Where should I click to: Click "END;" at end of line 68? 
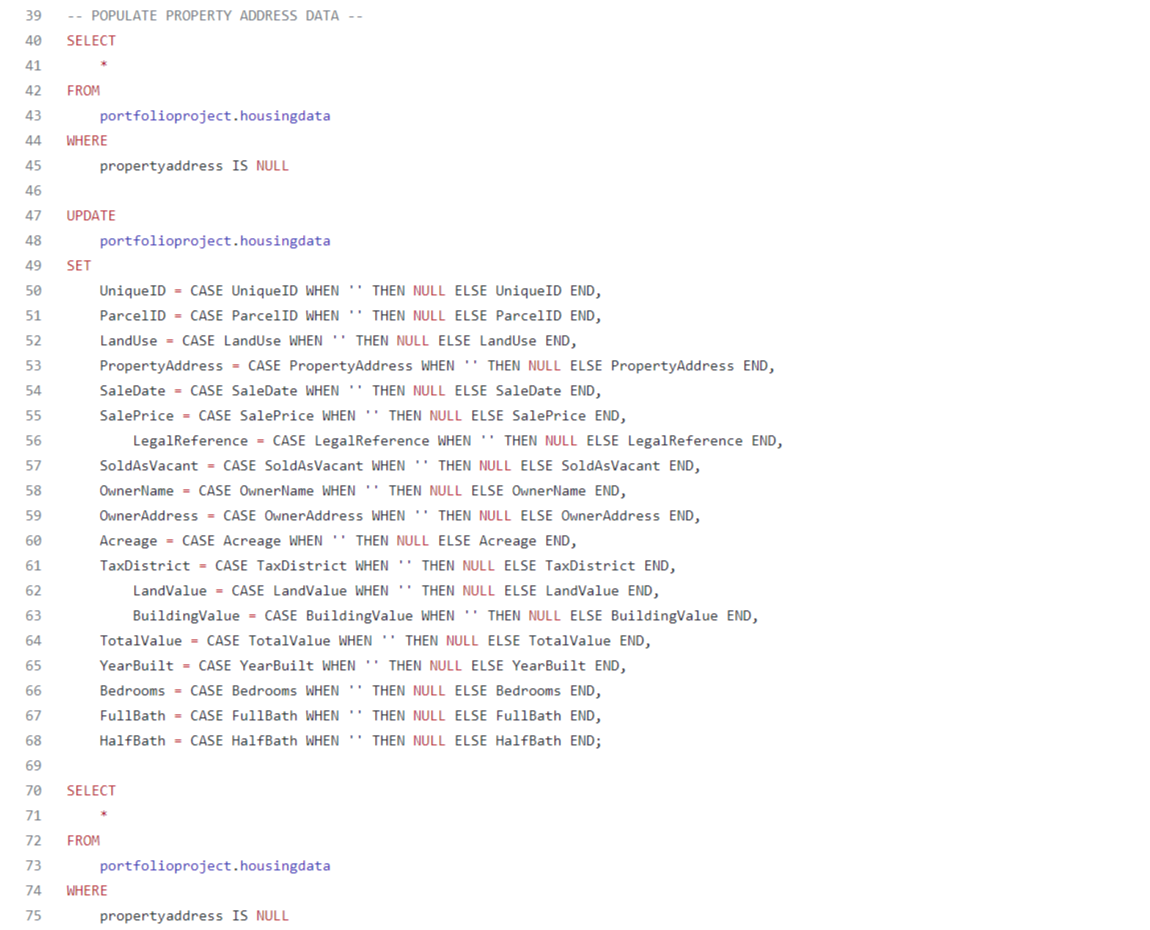coord(586,741)
